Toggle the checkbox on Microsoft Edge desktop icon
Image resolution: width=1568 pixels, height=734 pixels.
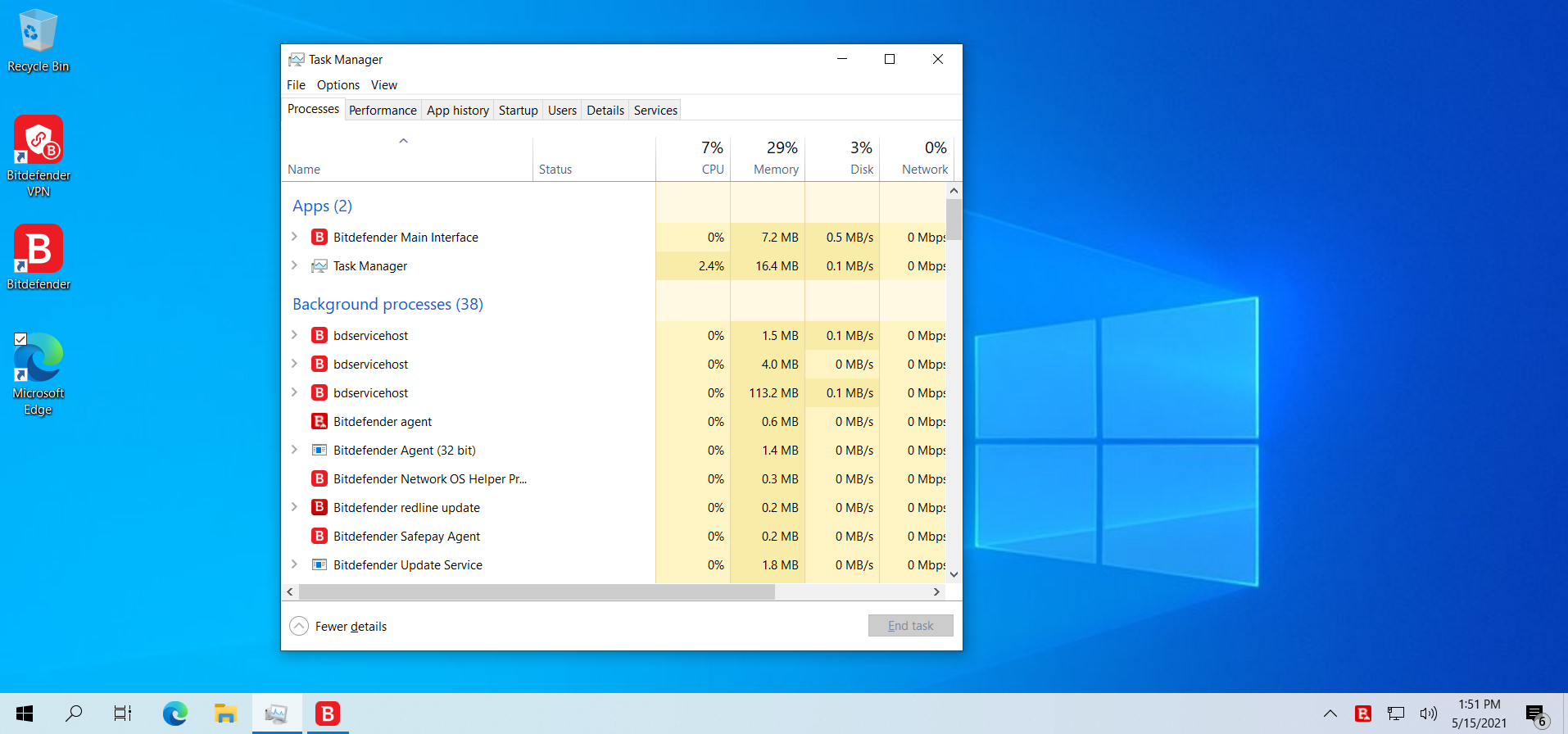pos(20,339)
